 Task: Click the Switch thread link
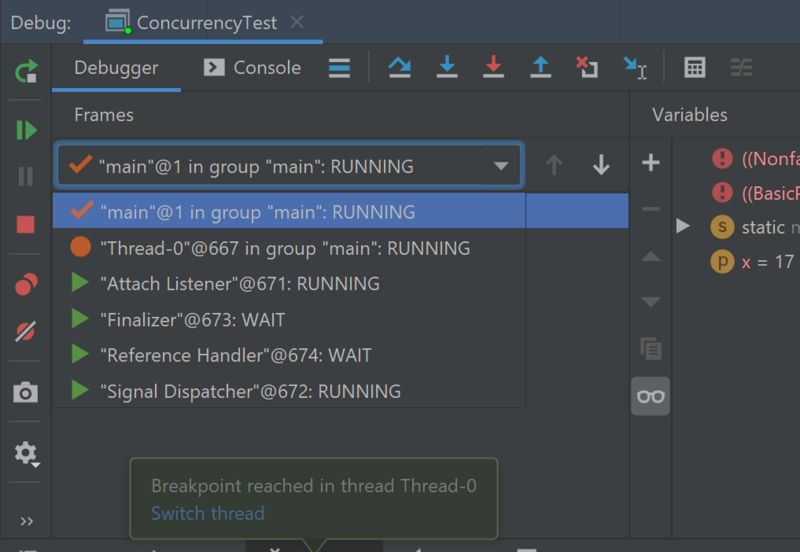[x=208, y=513]
